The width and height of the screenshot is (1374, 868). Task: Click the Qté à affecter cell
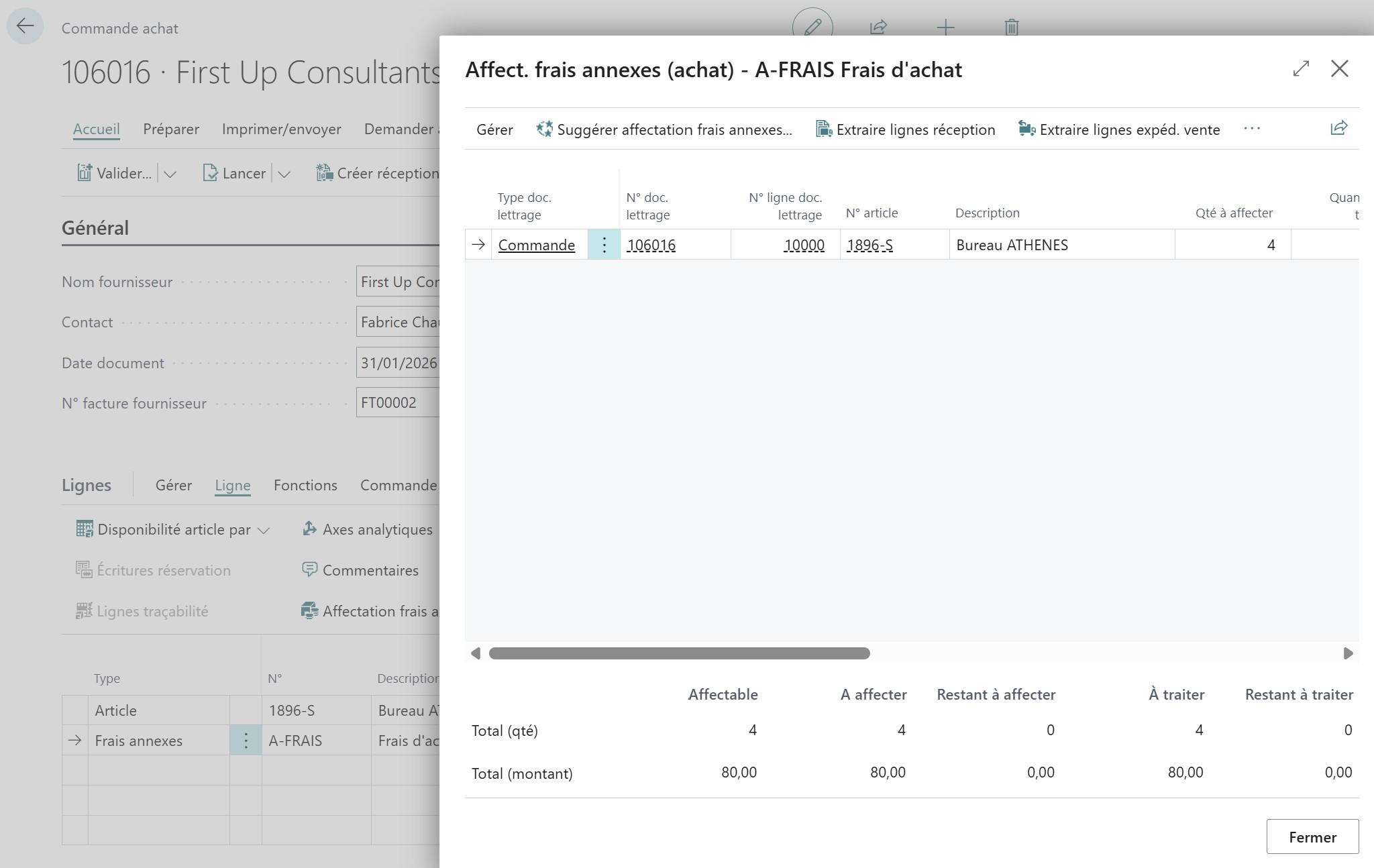click(1232, 245)
